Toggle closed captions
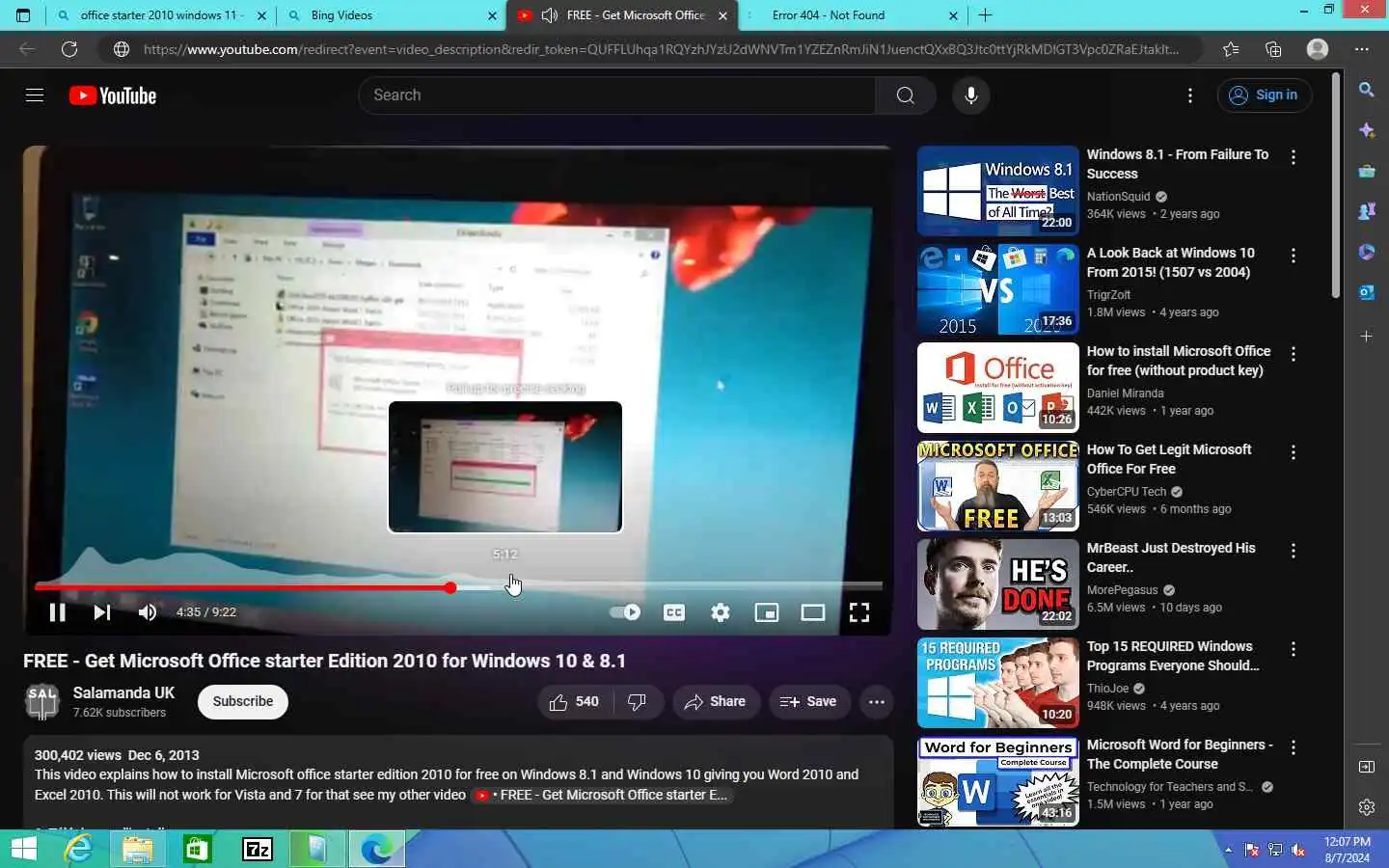 pos(674,612)
